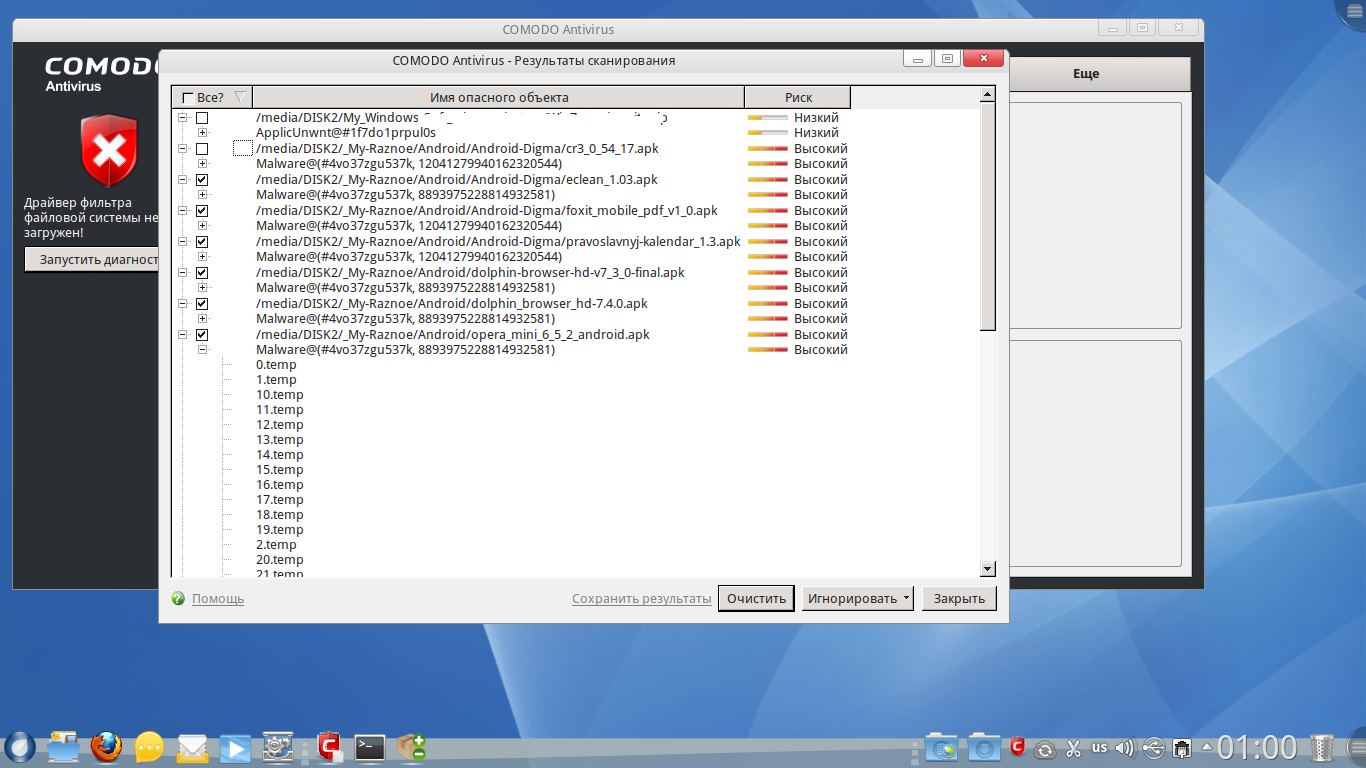This screenshot has height=768, width=1366.
Task: Uncheck the eclean_1.03.apk checkbox
Action: 202,180
